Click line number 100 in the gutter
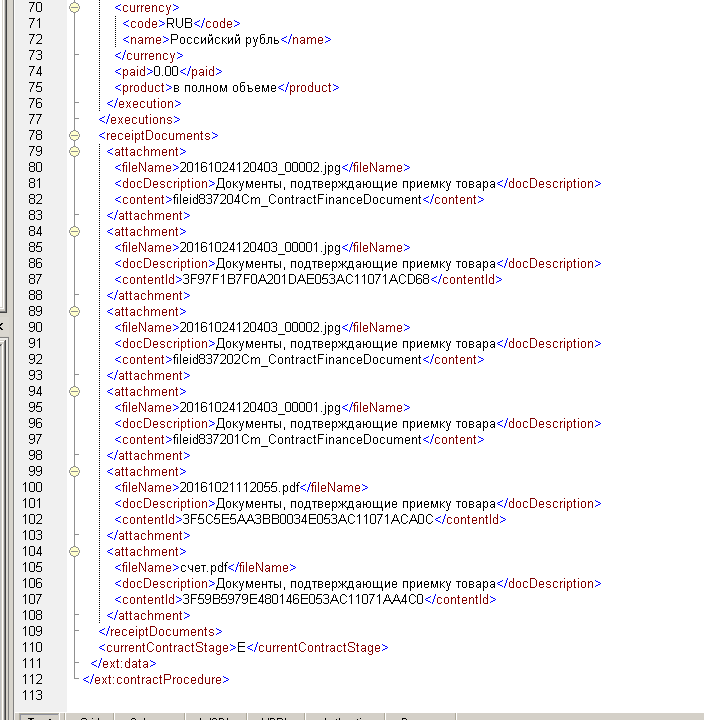 click(32, 488)
